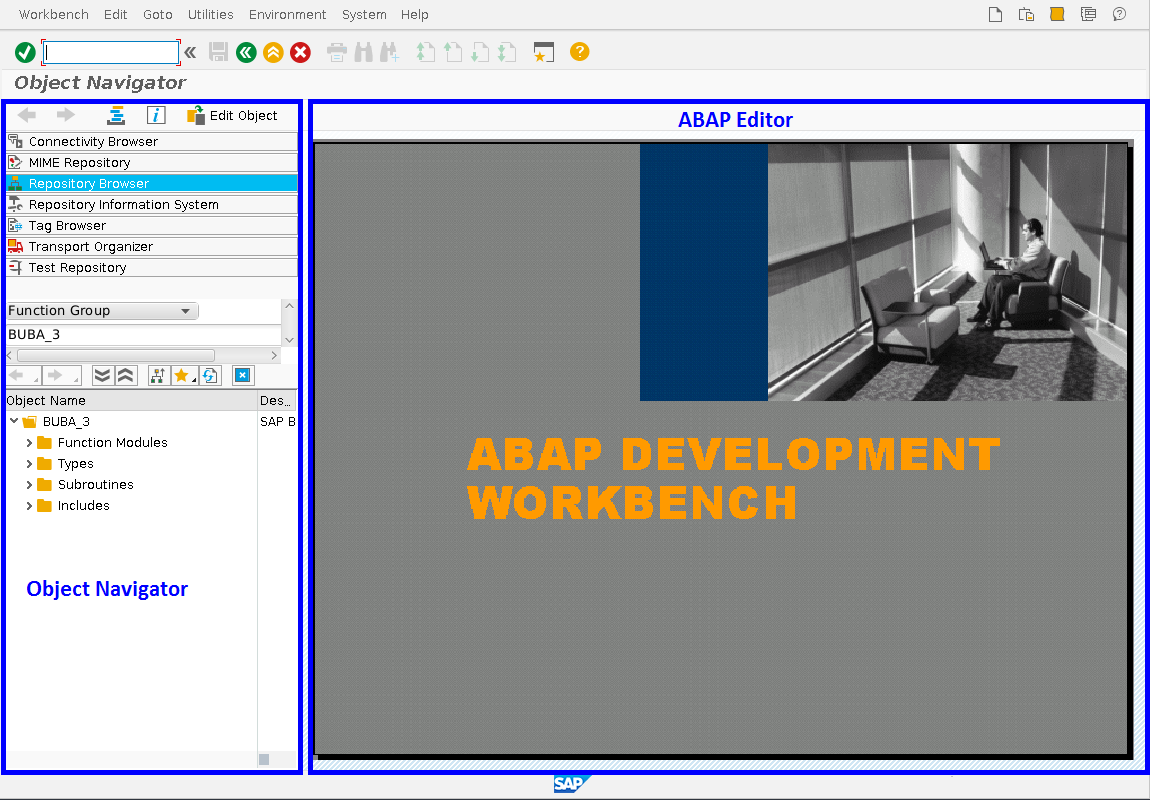
Task: Click scroll up arrow beside Function Group dropdown
Action: tap(290, 306)
